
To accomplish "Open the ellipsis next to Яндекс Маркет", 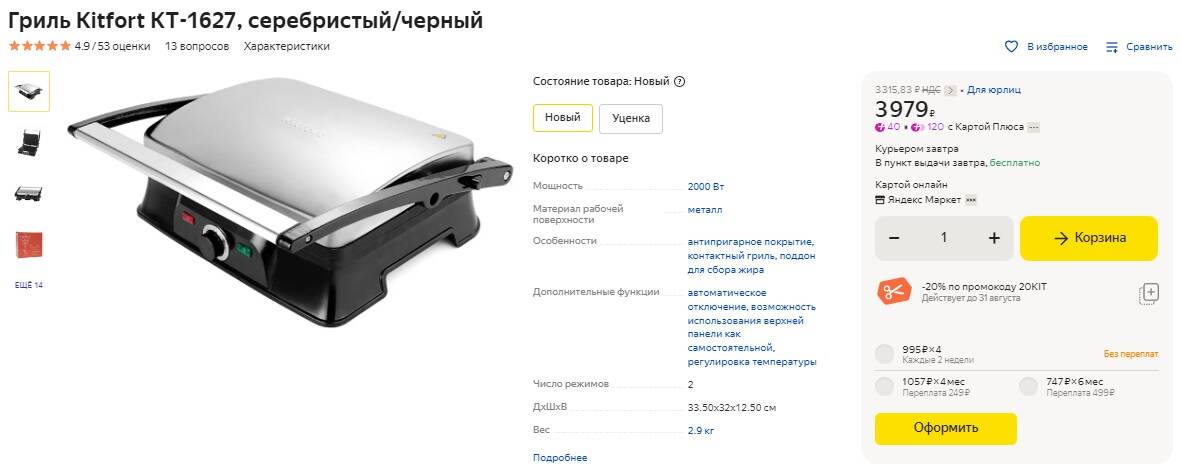I will [x=971, y=199].
